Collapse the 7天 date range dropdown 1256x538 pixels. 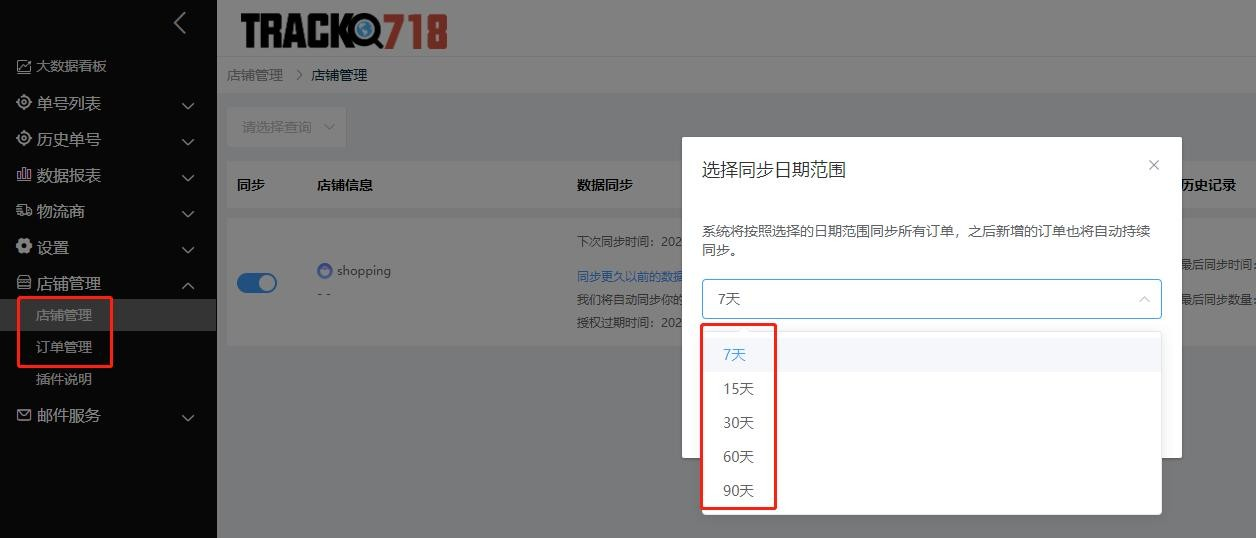click(1144, 299)
